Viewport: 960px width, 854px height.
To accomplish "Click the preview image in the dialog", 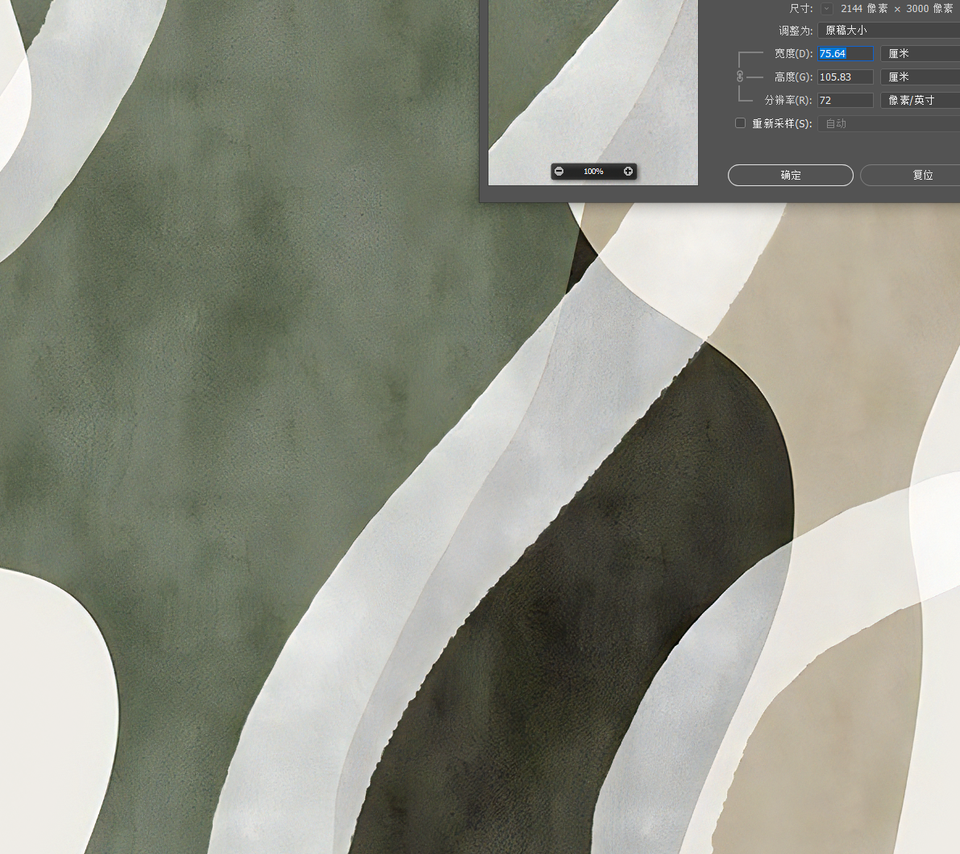I will [x=592, y=80].
